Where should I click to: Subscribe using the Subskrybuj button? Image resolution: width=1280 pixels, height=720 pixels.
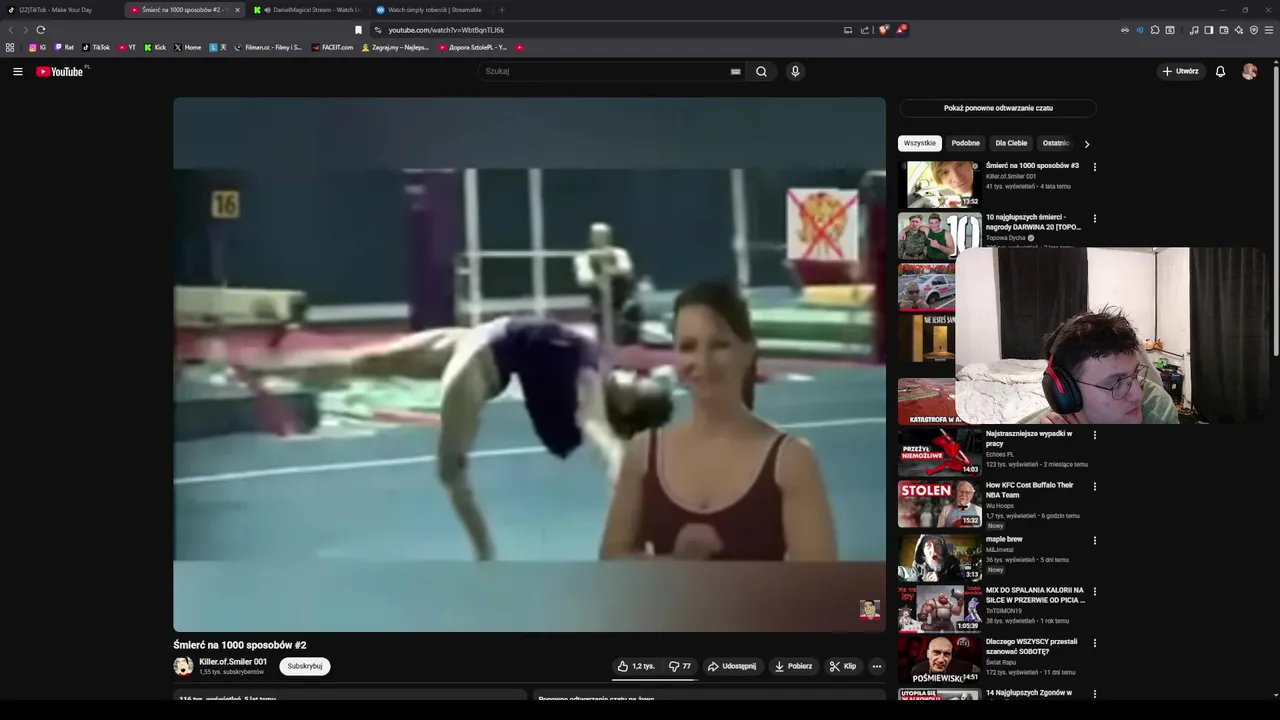pyautogui.click(x=305, y=666)
